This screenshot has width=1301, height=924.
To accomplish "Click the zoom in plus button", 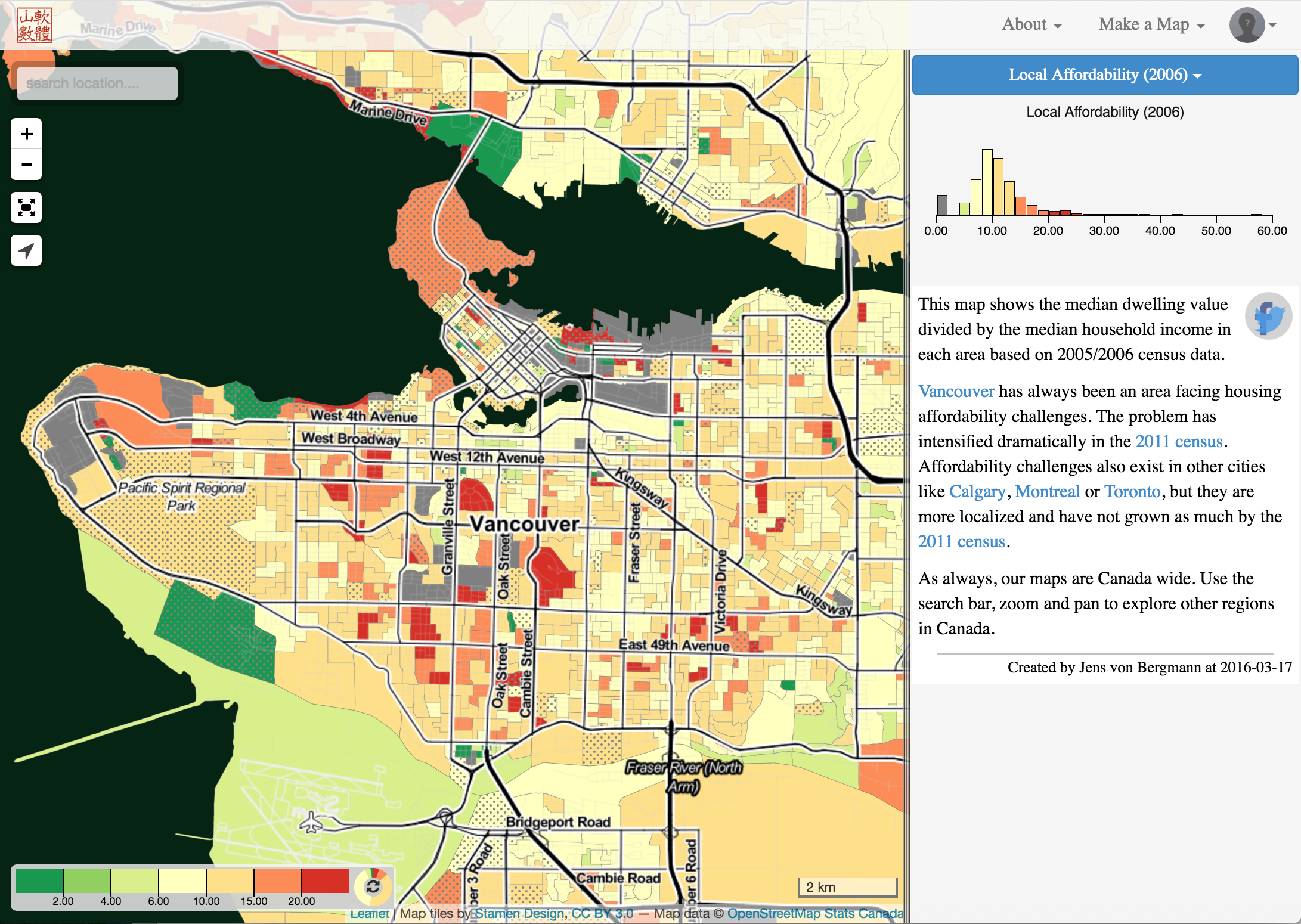I will (x=26, y=134).
